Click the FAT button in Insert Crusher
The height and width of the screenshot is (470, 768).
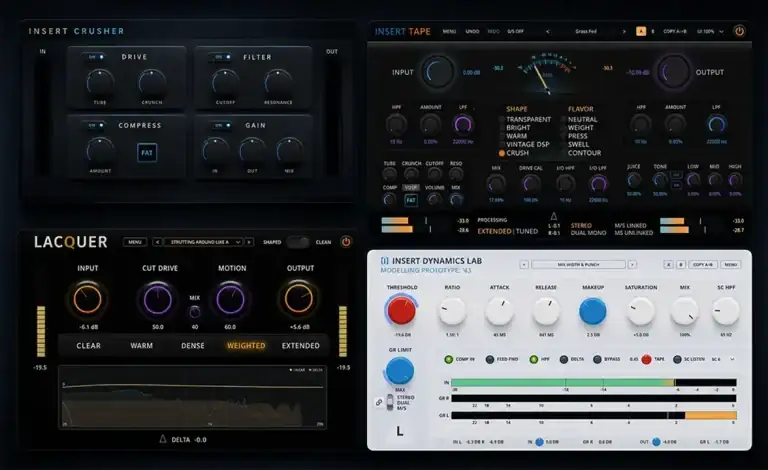[x=147, y=153]
